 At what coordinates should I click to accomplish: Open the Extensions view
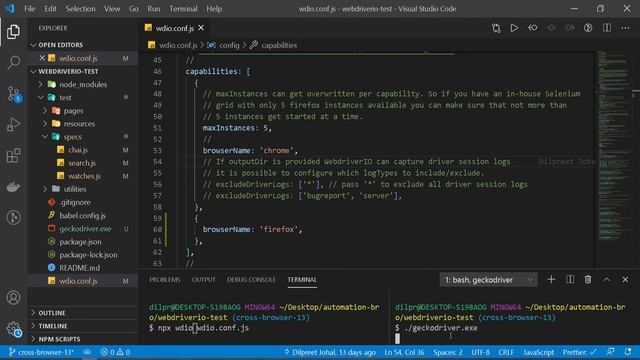(x=13, y=156)
